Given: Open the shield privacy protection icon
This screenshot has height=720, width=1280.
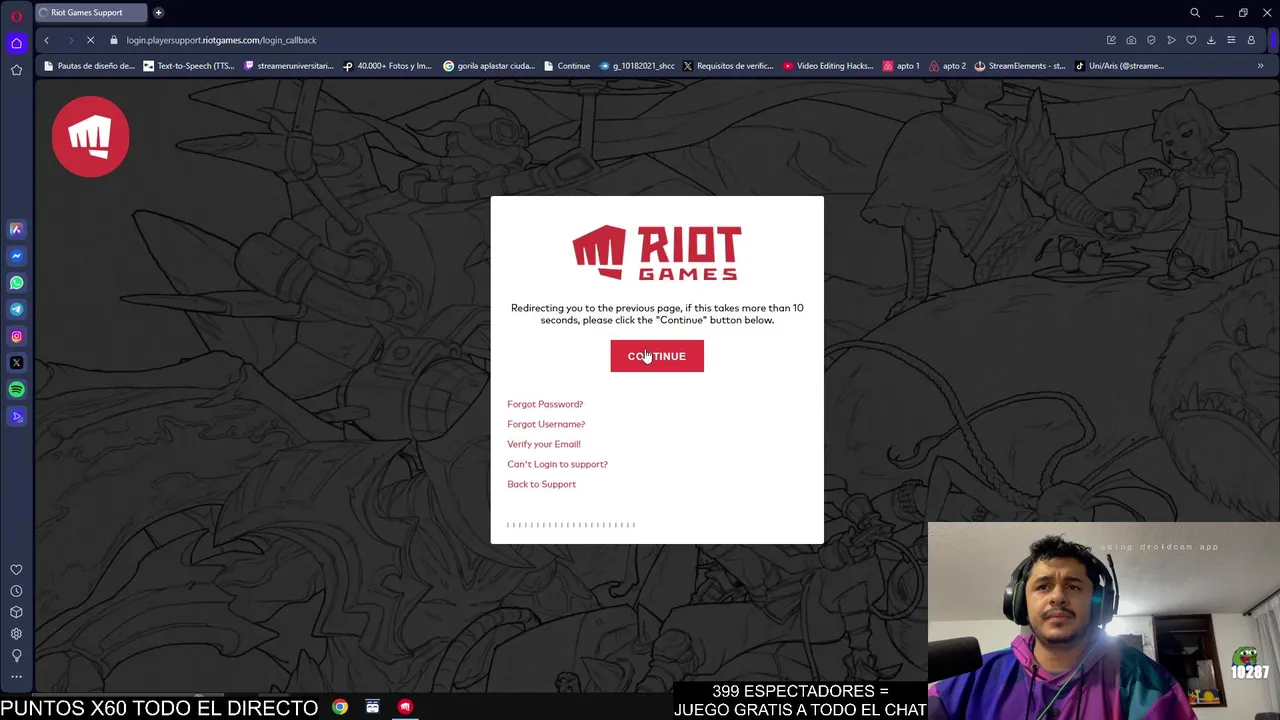Looking at the screenshot, I should click(x=1151, y=40).
